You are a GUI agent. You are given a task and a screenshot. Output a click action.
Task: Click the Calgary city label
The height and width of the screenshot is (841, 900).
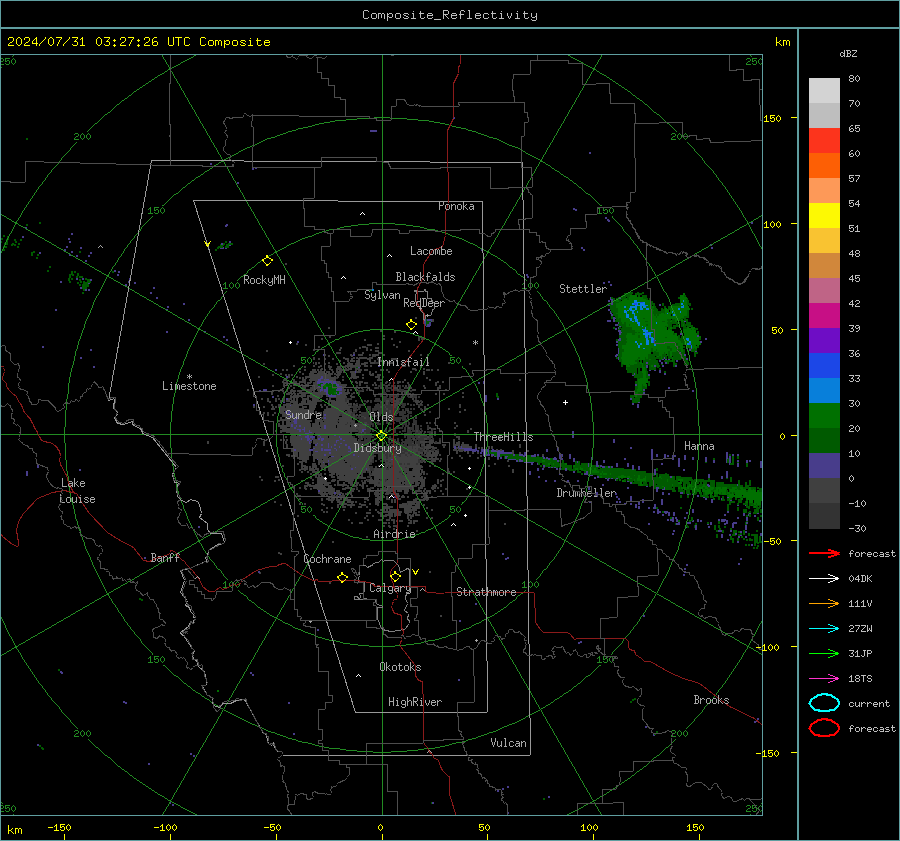pyautogui.click(x=390, y=588)
